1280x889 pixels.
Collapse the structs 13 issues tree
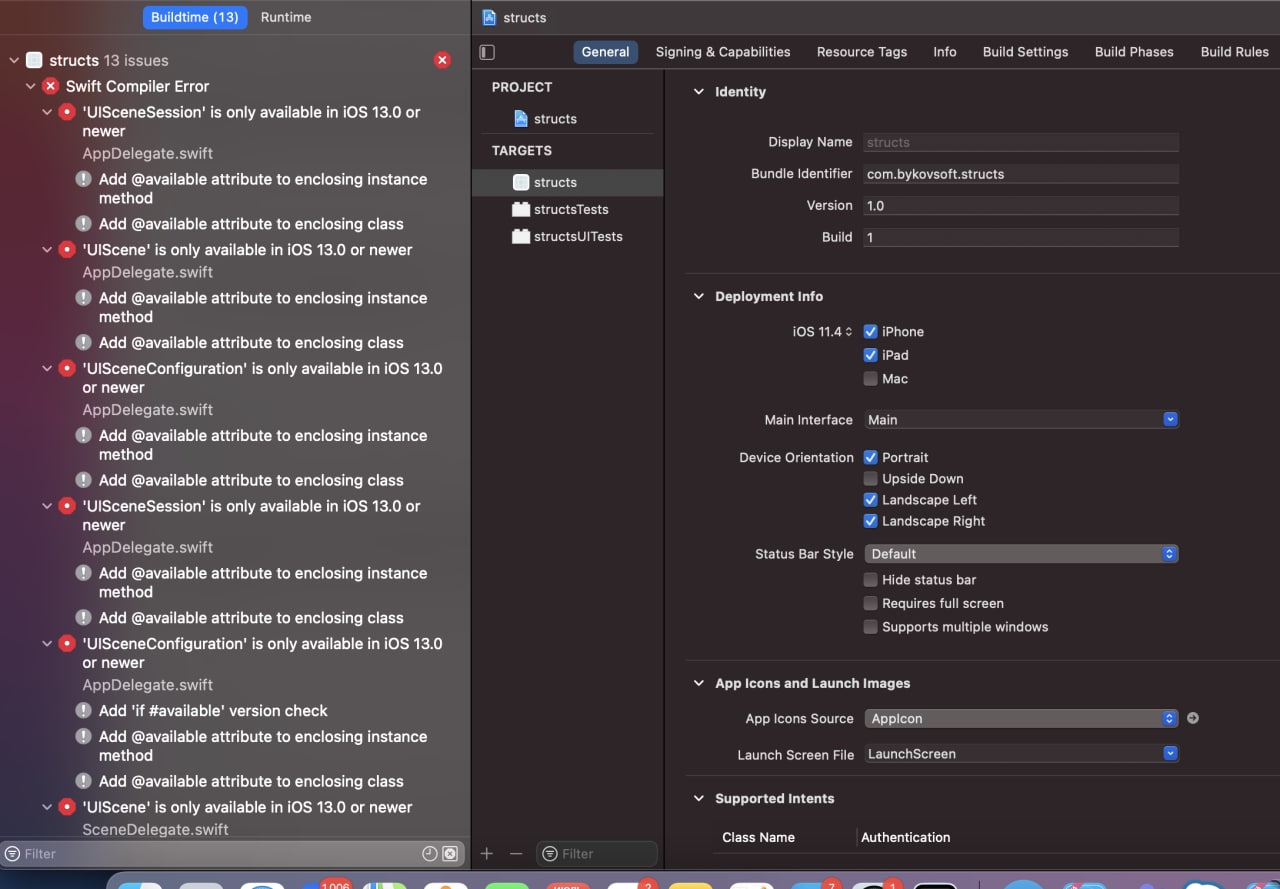click(x=14, y=60)
